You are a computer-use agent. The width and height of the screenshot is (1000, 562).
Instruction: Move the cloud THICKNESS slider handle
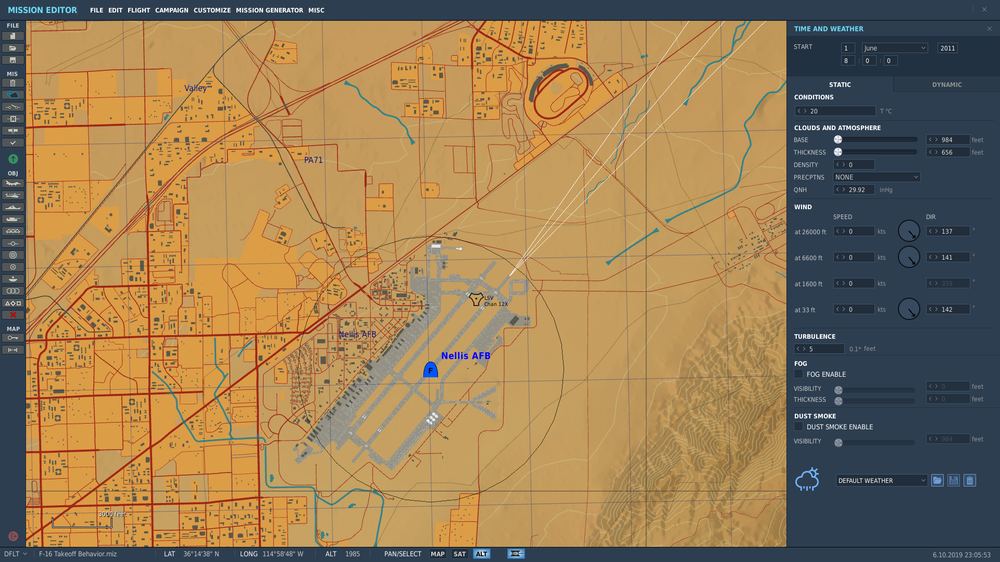838,152
